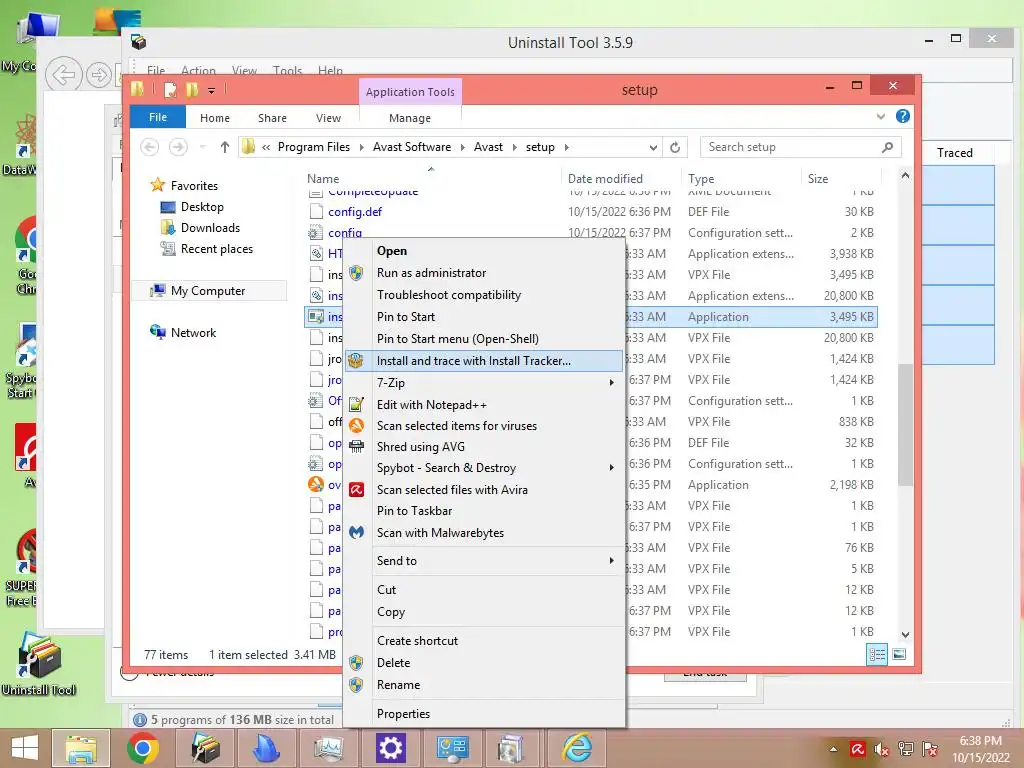1024x768 pixels.
Task: Select Pin to Taskbar
Action: point(414,511)
